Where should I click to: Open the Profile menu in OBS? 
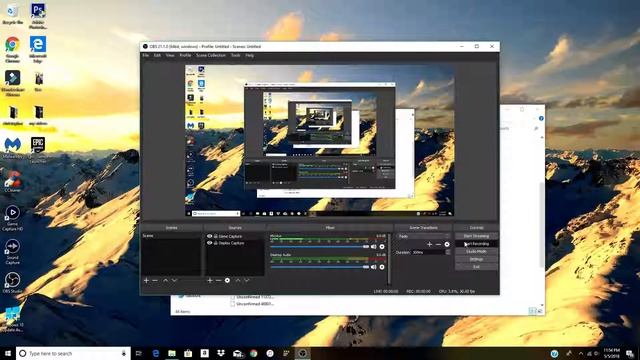pyautogui.click(x=185, y=55)
